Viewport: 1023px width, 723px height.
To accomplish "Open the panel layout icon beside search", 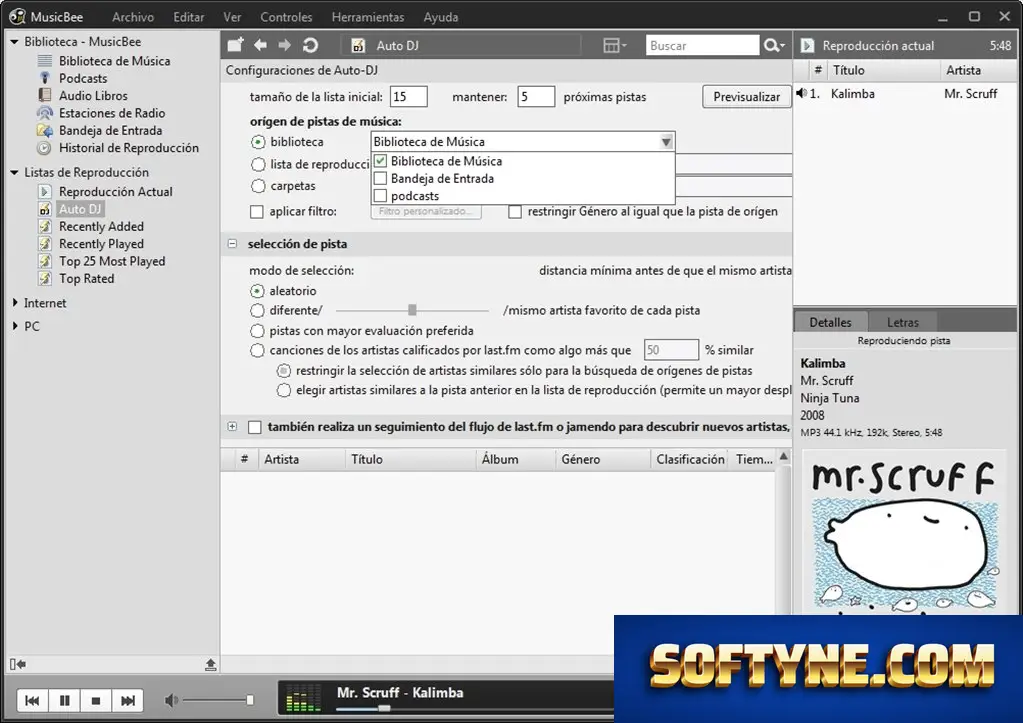I will pos(615,46).
